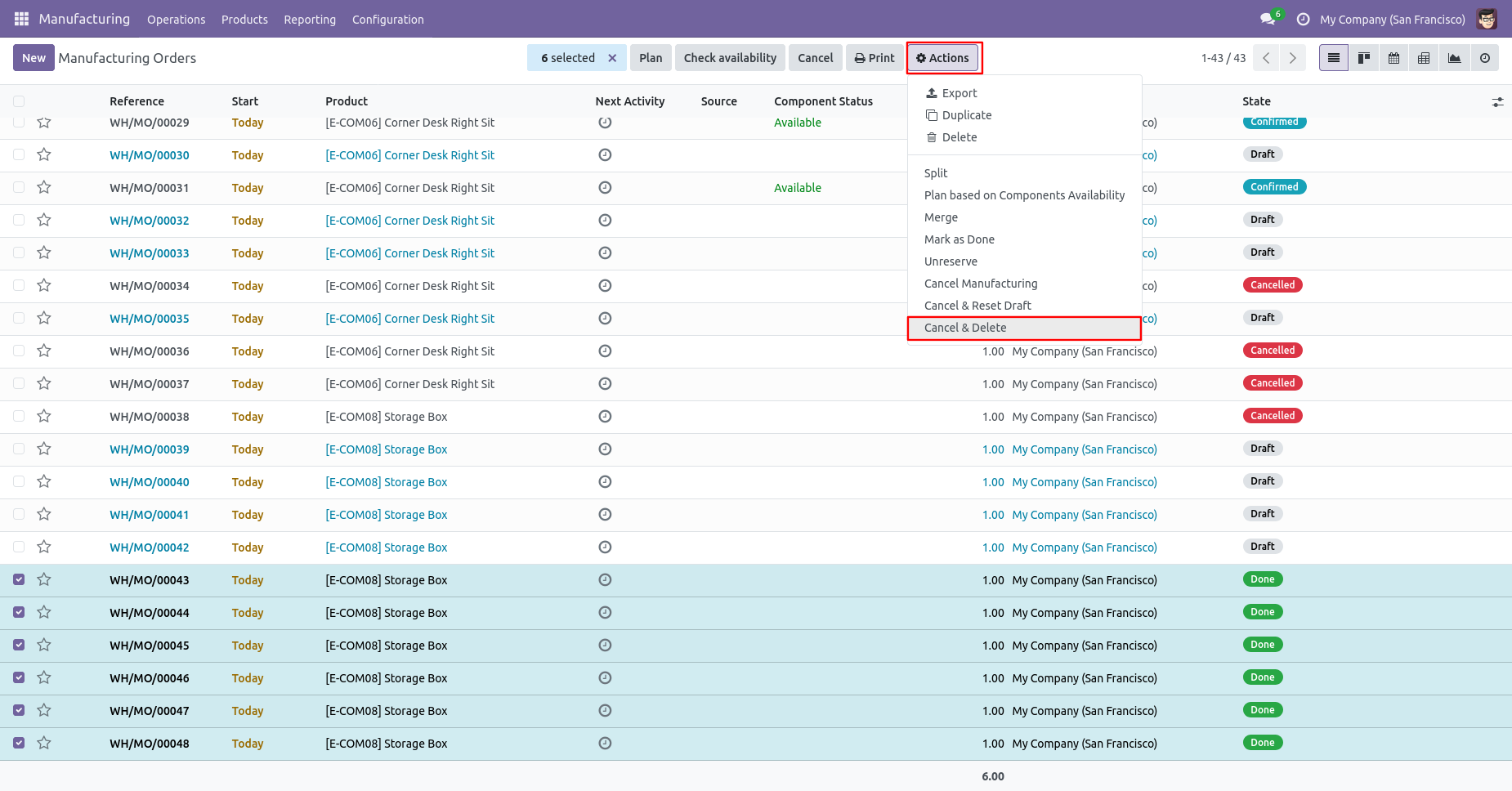Click the Plan button
This screenshot has height=791, width=1512.
[x=651, y=58]
